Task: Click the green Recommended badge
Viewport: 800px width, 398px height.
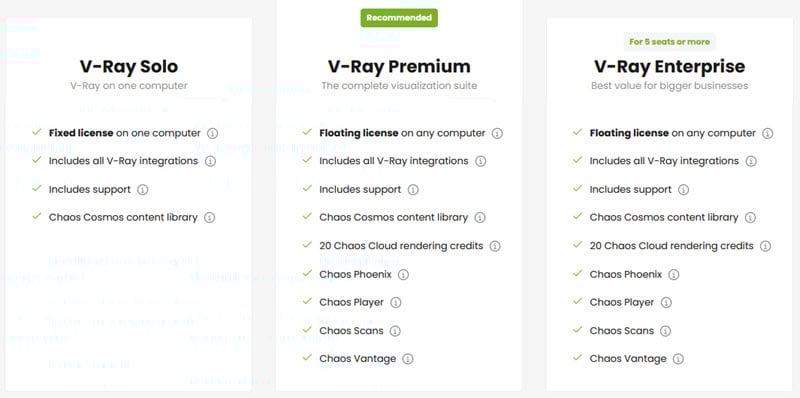Action: pos(399,18)
